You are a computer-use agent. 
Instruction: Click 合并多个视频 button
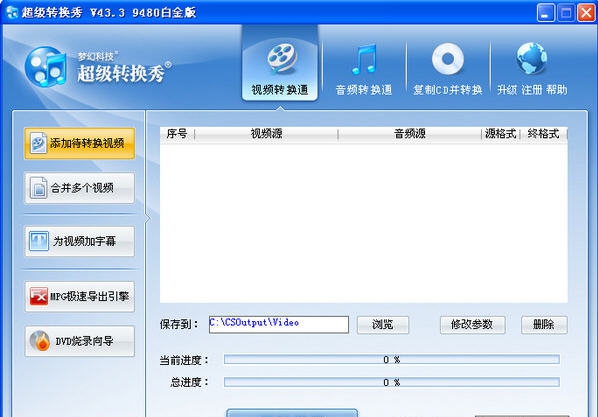[79, 188]
